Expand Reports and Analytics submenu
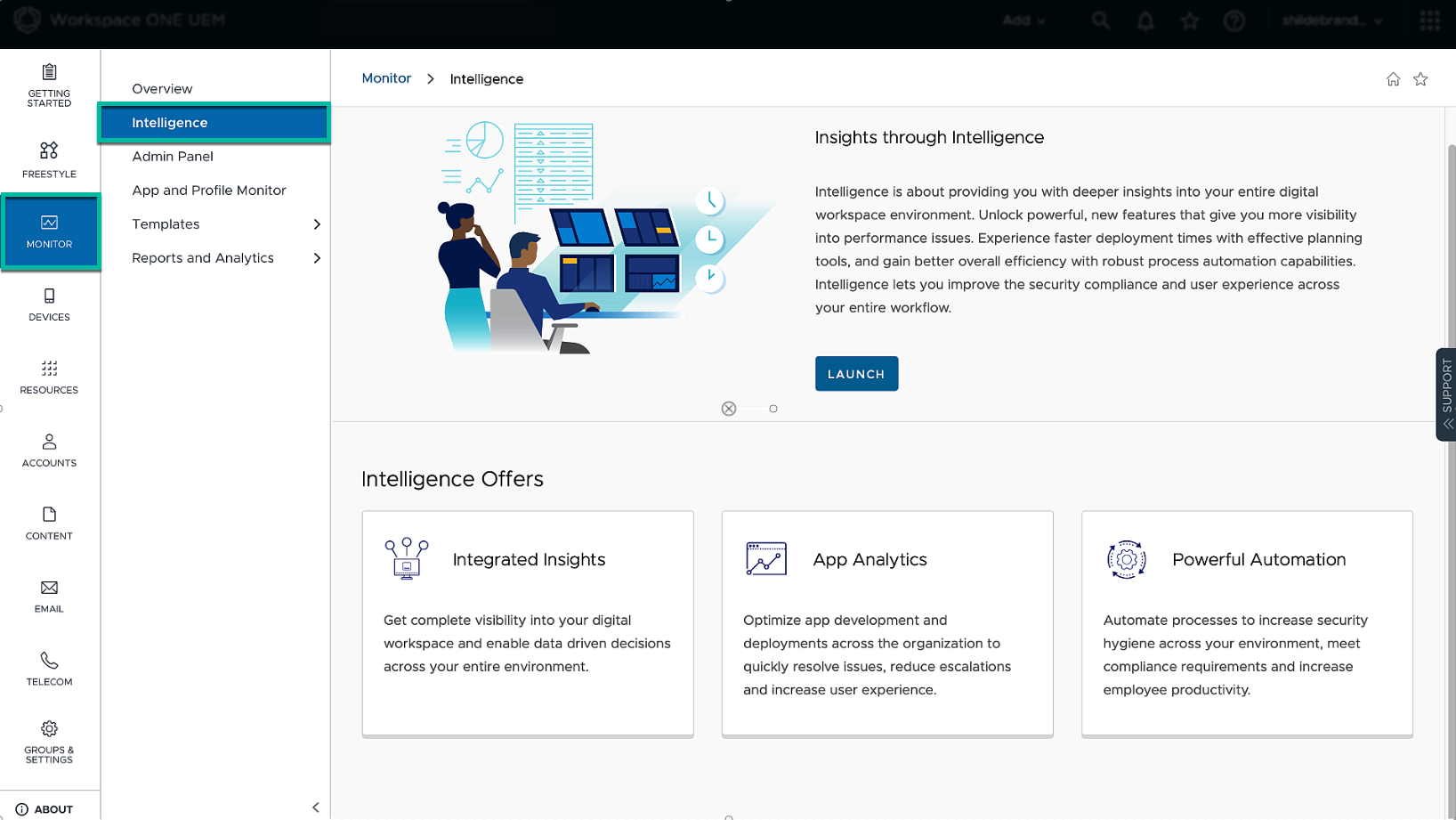 pyautogui.click(x=316, y=258)
